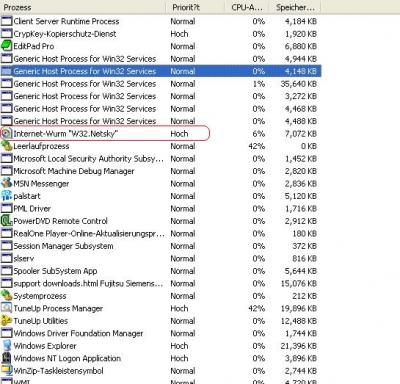Select the Session Manager Subsystem name
The width and height of the screenshot is (400, 384).
(x=63, y=246)
